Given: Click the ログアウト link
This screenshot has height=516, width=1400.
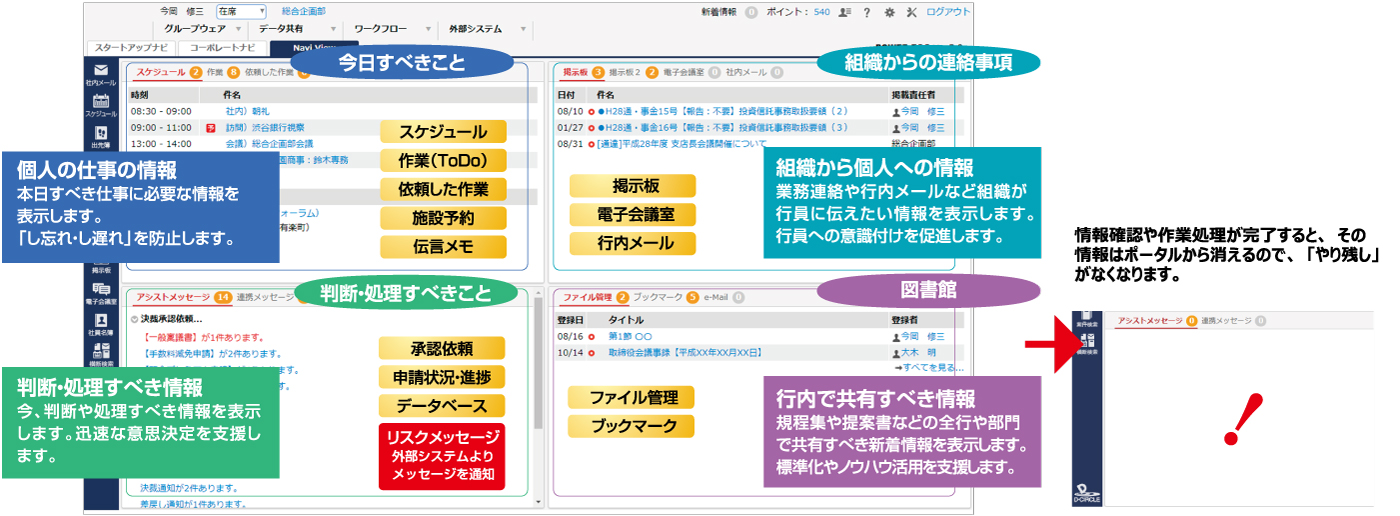Looking at the screenshot, I should (948, 12).
